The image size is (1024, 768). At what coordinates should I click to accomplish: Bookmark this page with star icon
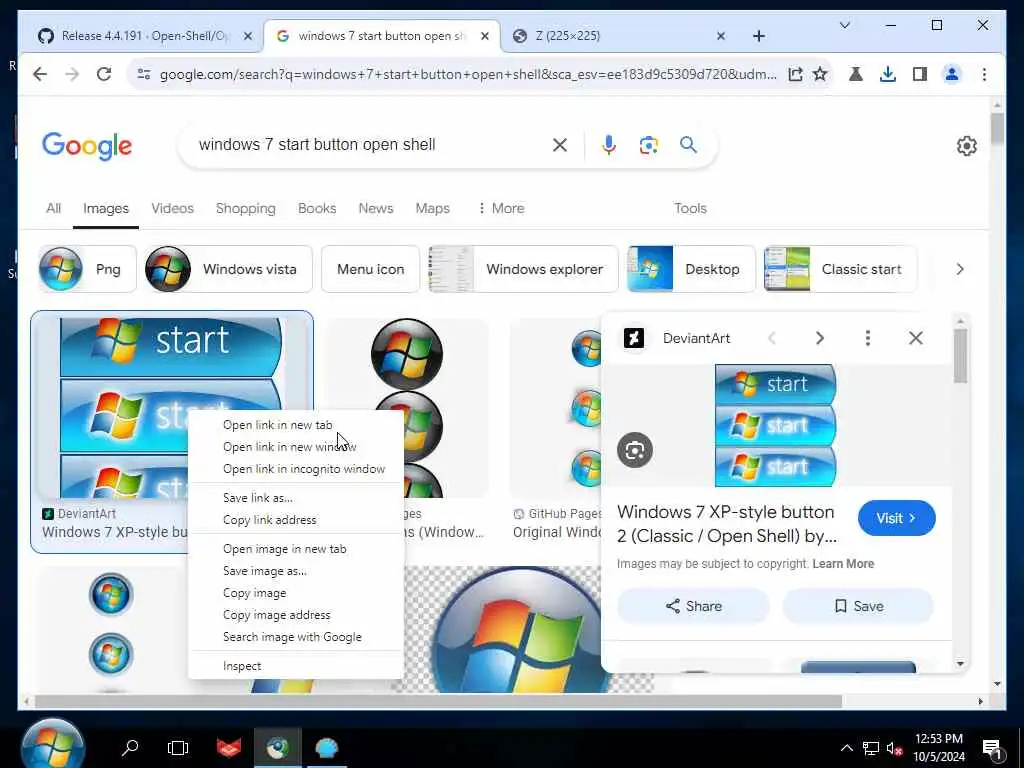point(820,74)
